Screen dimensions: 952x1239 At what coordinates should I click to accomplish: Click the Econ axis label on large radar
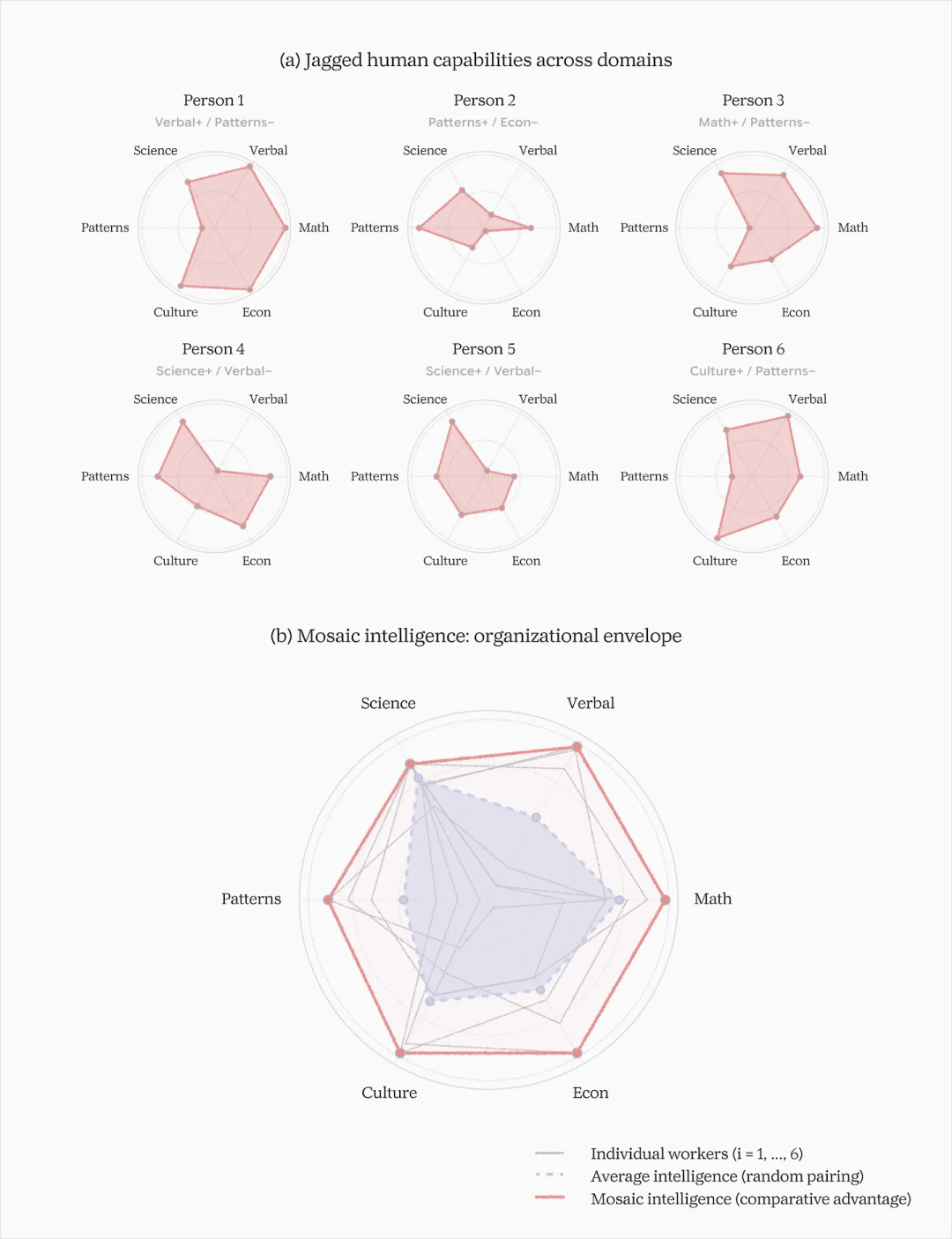click(591, 1093)
